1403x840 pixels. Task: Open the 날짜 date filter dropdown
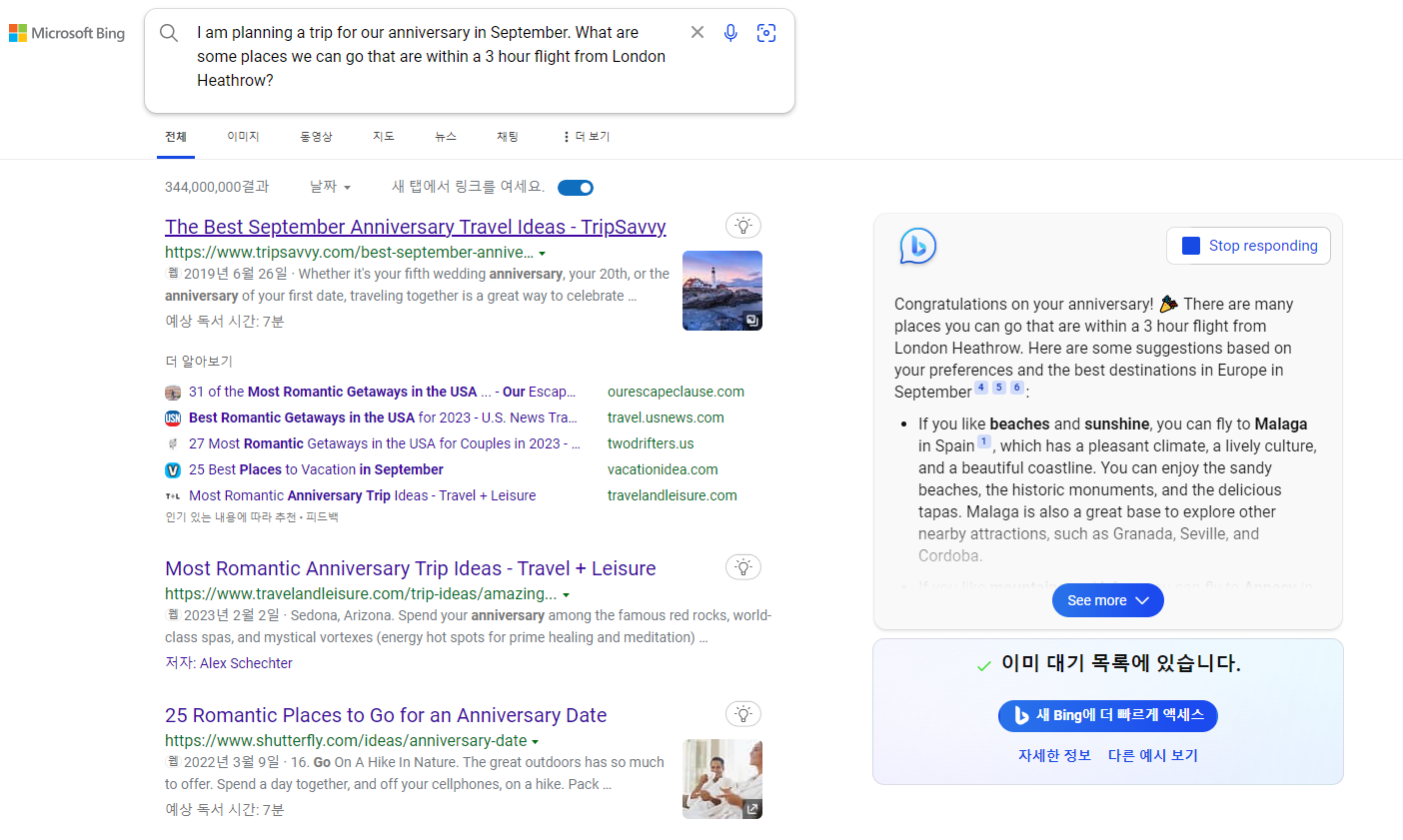[x=330, y=187]
